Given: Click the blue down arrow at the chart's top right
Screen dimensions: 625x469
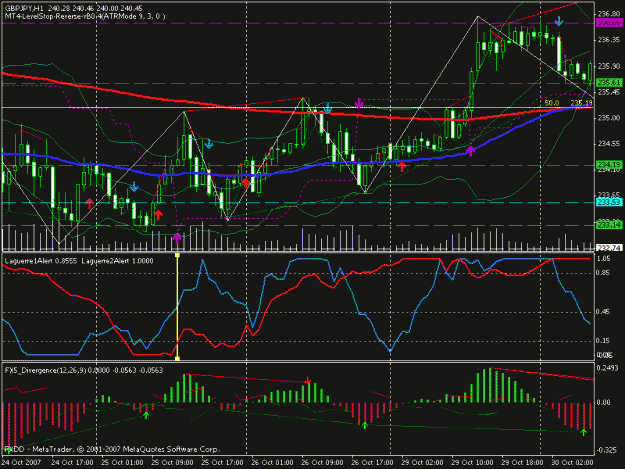Looking at the screenshot, I should (x=559, y=21).
